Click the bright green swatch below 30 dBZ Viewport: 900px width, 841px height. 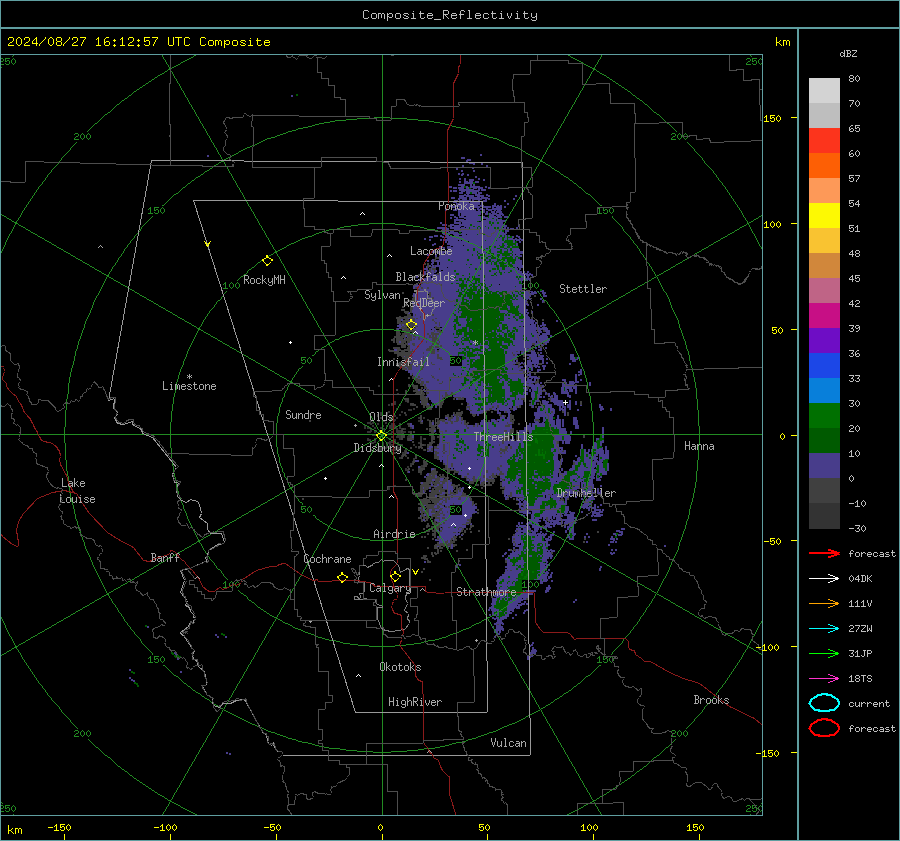(x=824, y=416)
